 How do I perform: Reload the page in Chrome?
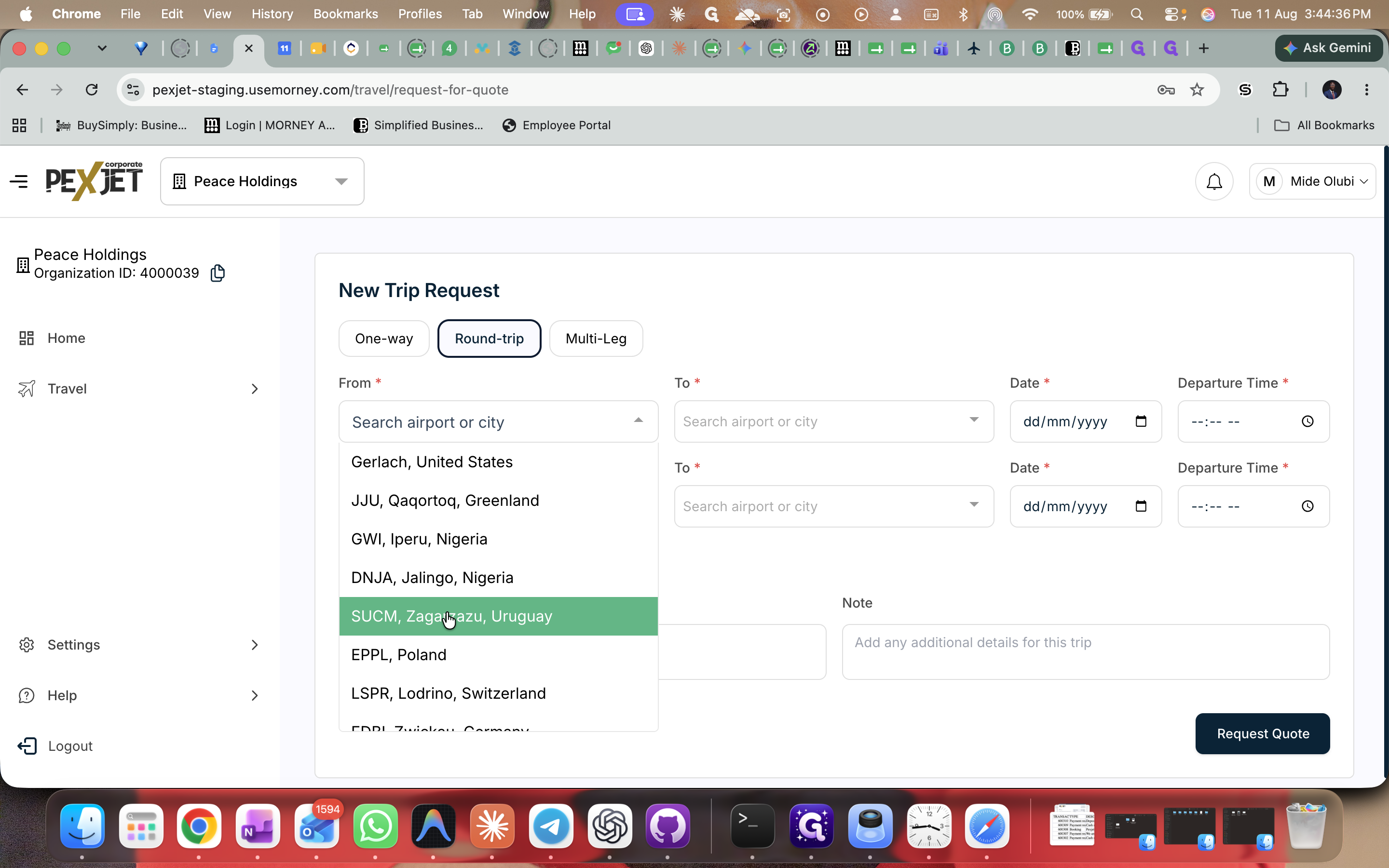92,90
